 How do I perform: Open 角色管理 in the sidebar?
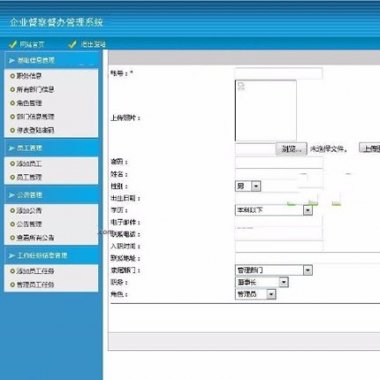(x=29, y=103)
